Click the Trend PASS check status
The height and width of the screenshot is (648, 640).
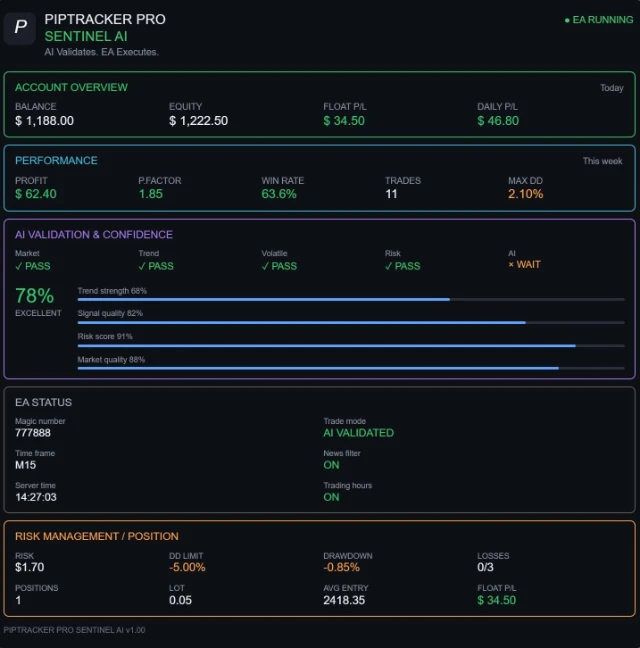coord(156,266)
